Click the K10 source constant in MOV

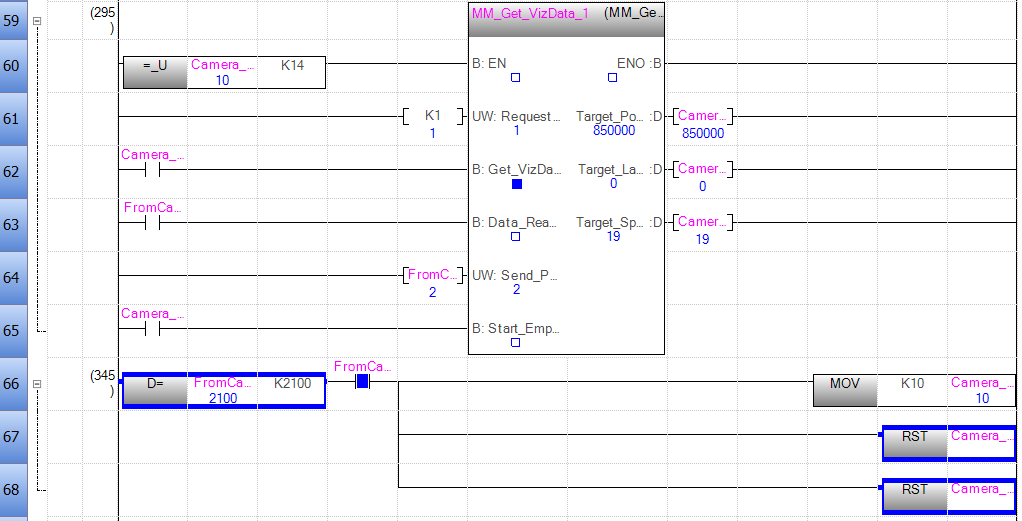point(912,383)
